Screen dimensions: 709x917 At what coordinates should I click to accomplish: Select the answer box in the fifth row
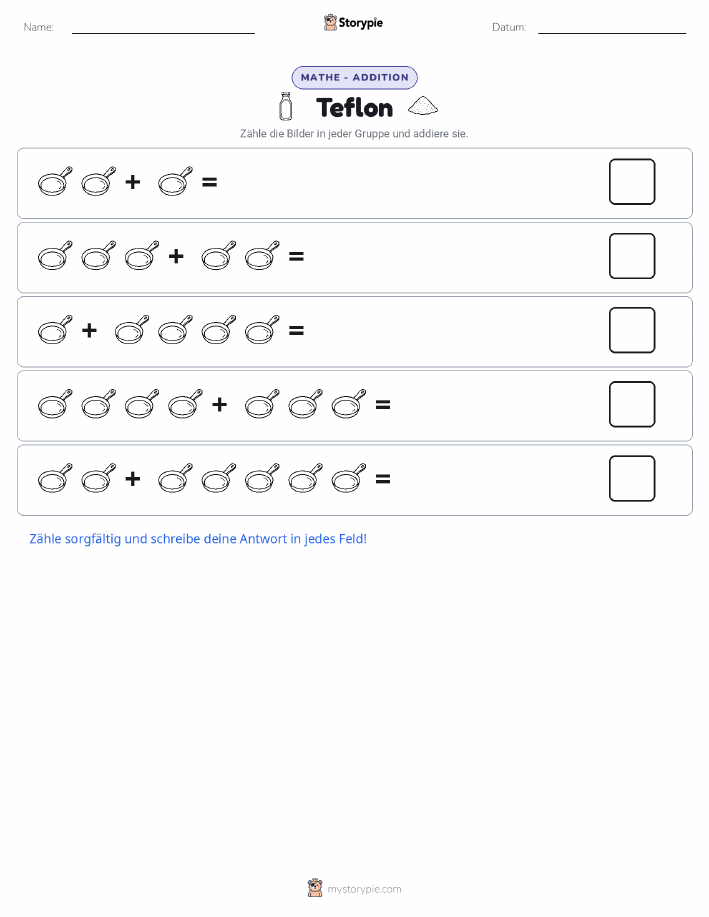[632, 478]
